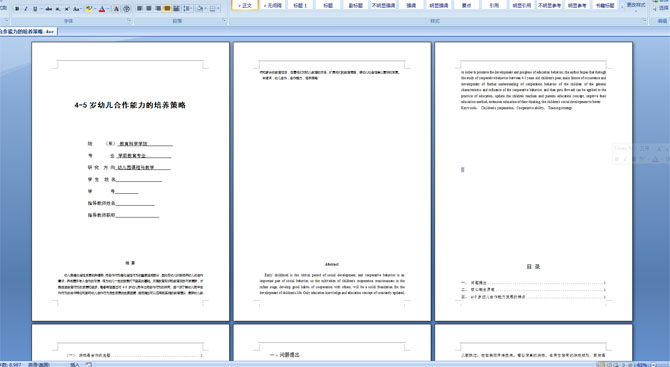
Task: Apply the 标题 1 style
Action: tap(300, 5)
